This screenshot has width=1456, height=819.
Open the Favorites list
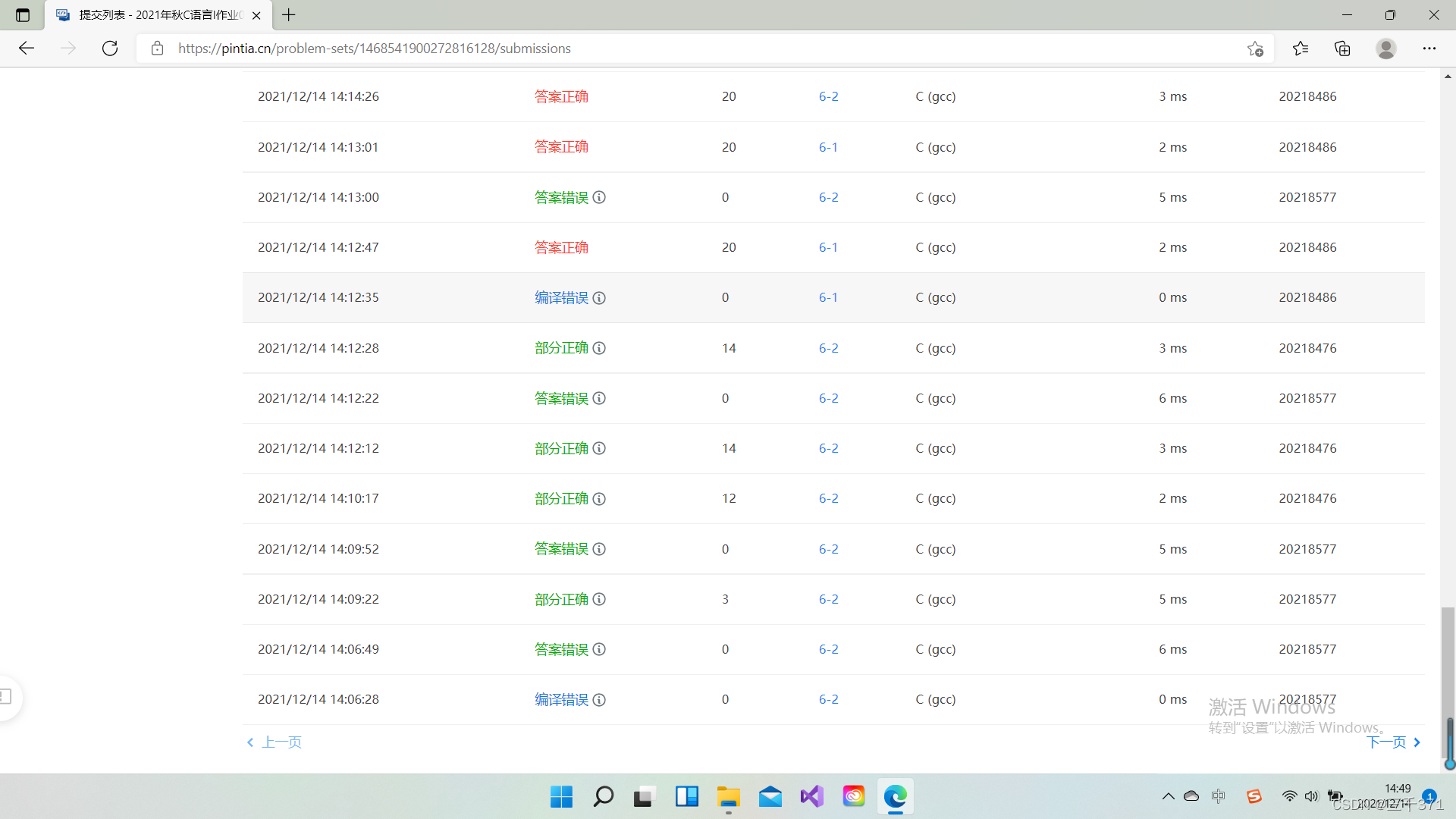click(1301, 49)
